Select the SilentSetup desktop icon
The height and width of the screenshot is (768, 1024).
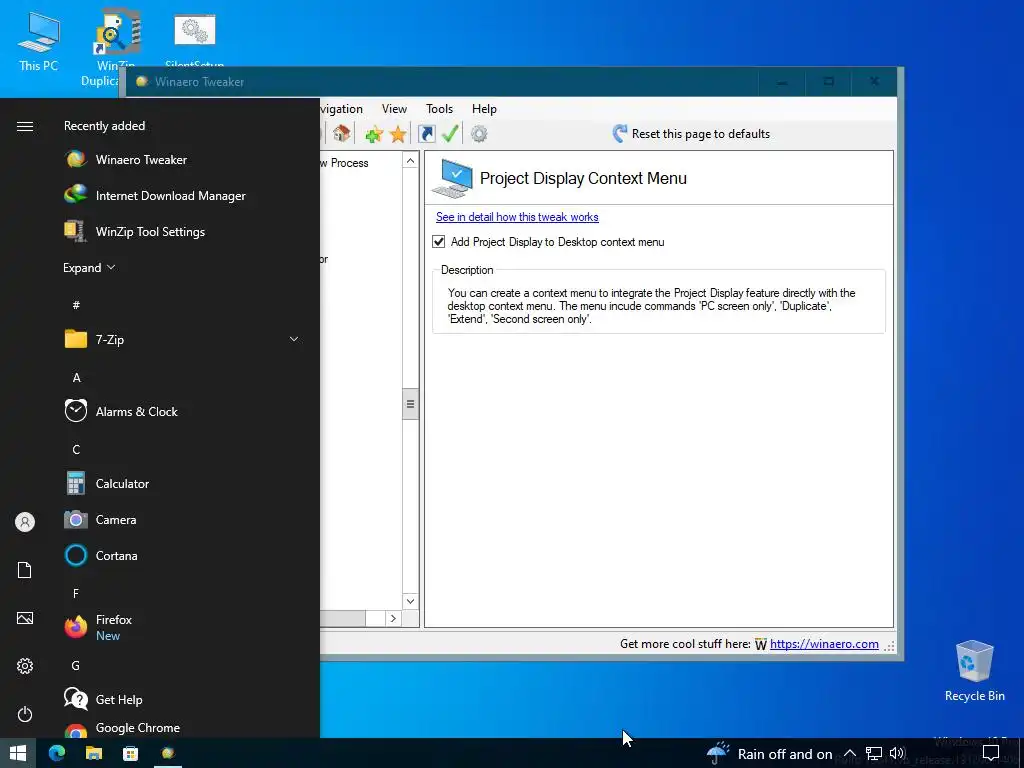(195, 39)
